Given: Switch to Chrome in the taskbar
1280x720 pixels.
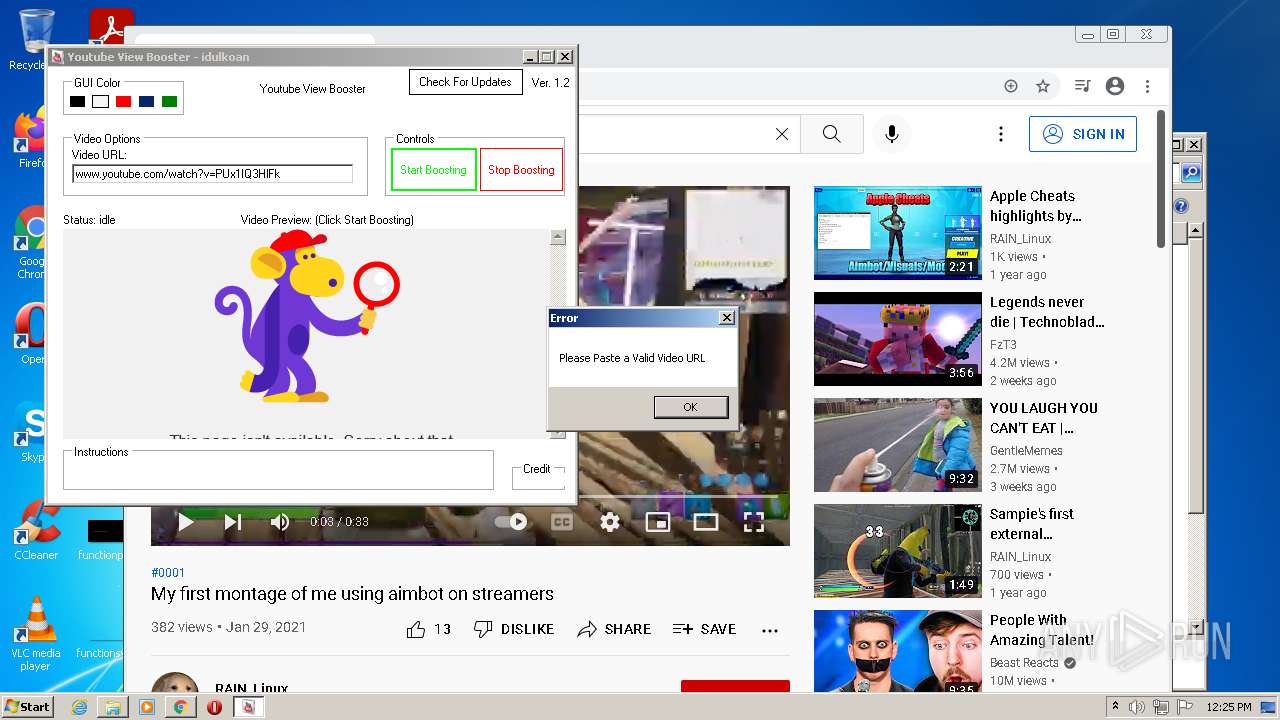Looking at the screenshot, I should (181, 707).
